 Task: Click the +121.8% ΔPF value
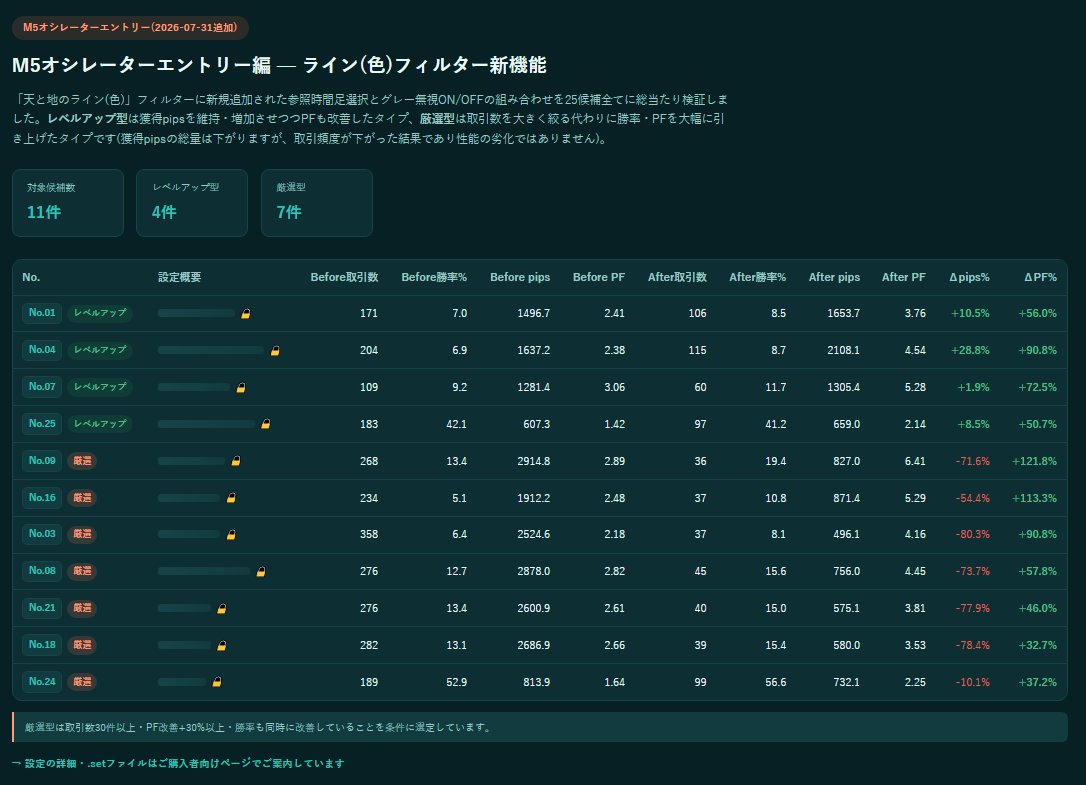click(x=1034, y=461)
